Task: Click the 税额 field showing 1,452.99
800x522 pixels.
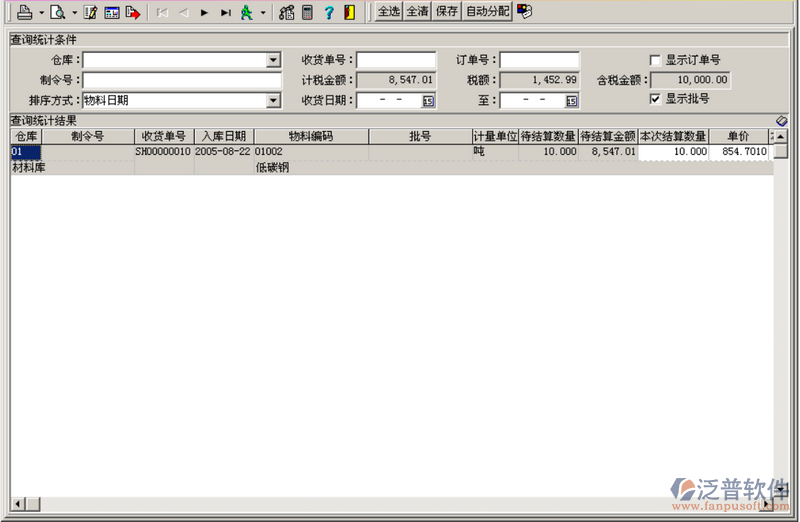Action: [539, 80]
